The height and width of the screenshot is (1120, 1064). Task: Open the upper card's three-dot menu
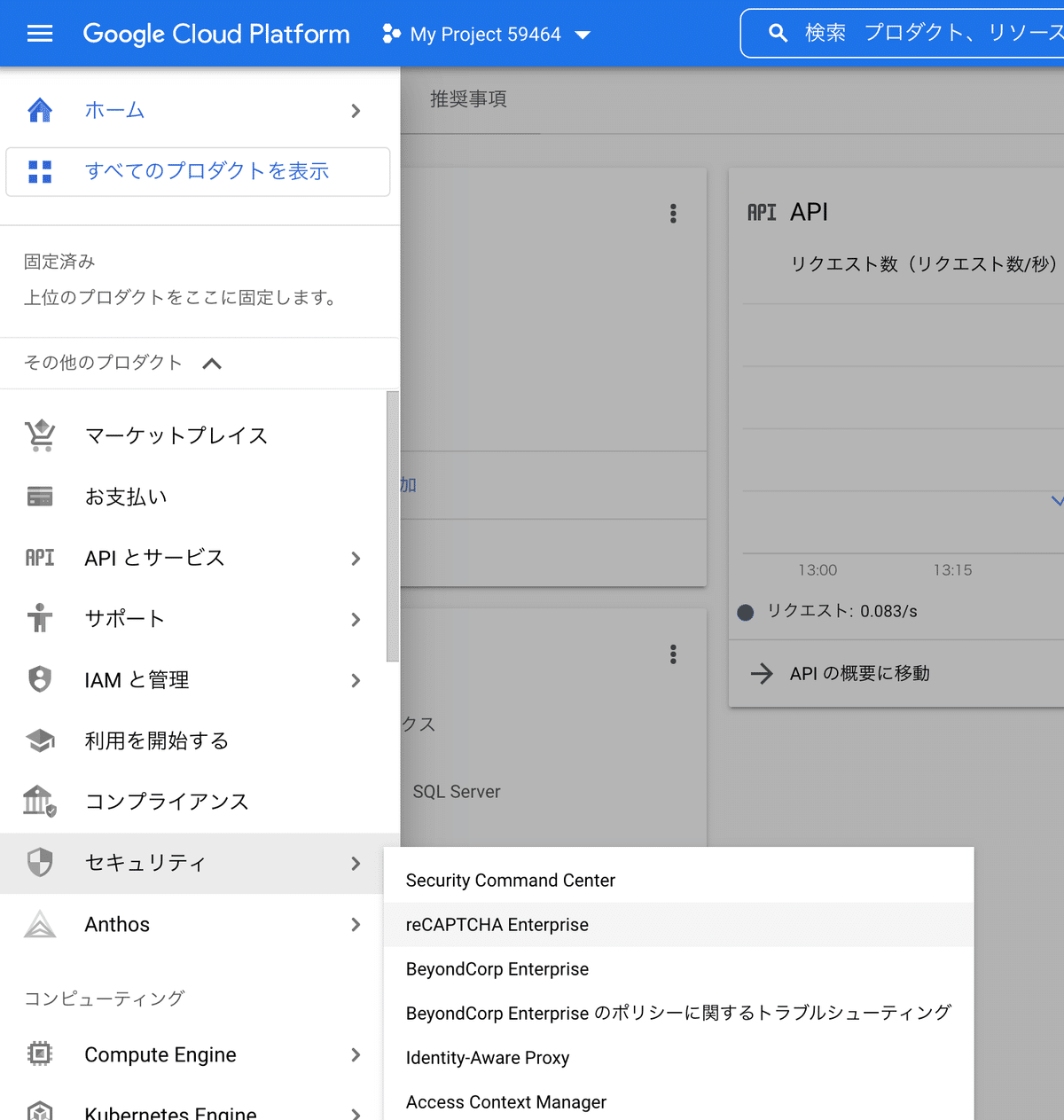coord(673,214)
